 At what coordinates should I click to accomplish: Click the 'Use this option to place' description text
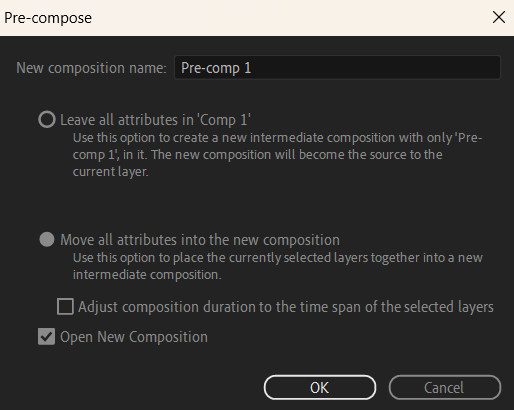click(278, 266)
